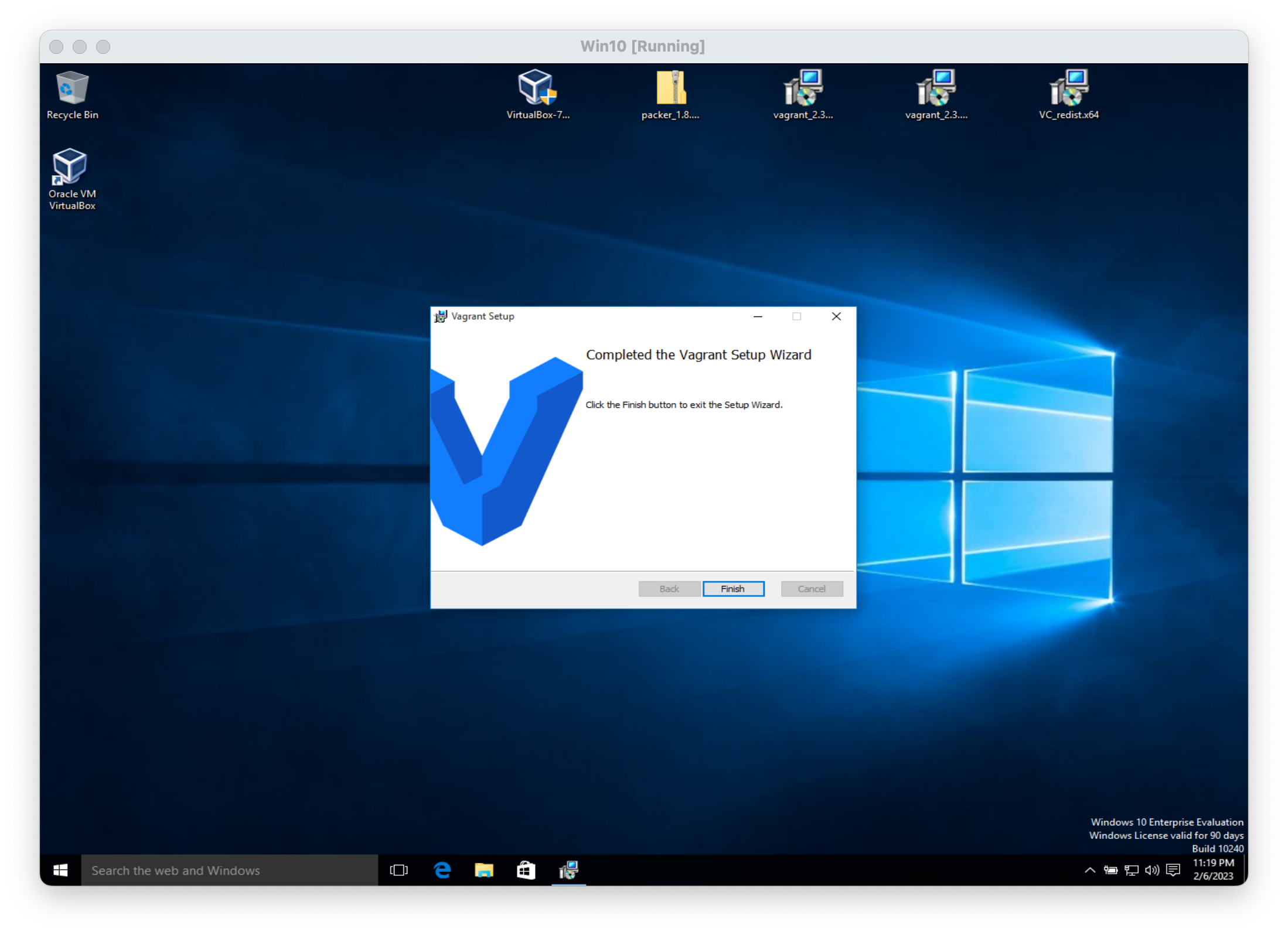Click the Search the web and Windows box
Image resolution: width=1288 pixels, height=935 pixels.
[x=229, y=871]
